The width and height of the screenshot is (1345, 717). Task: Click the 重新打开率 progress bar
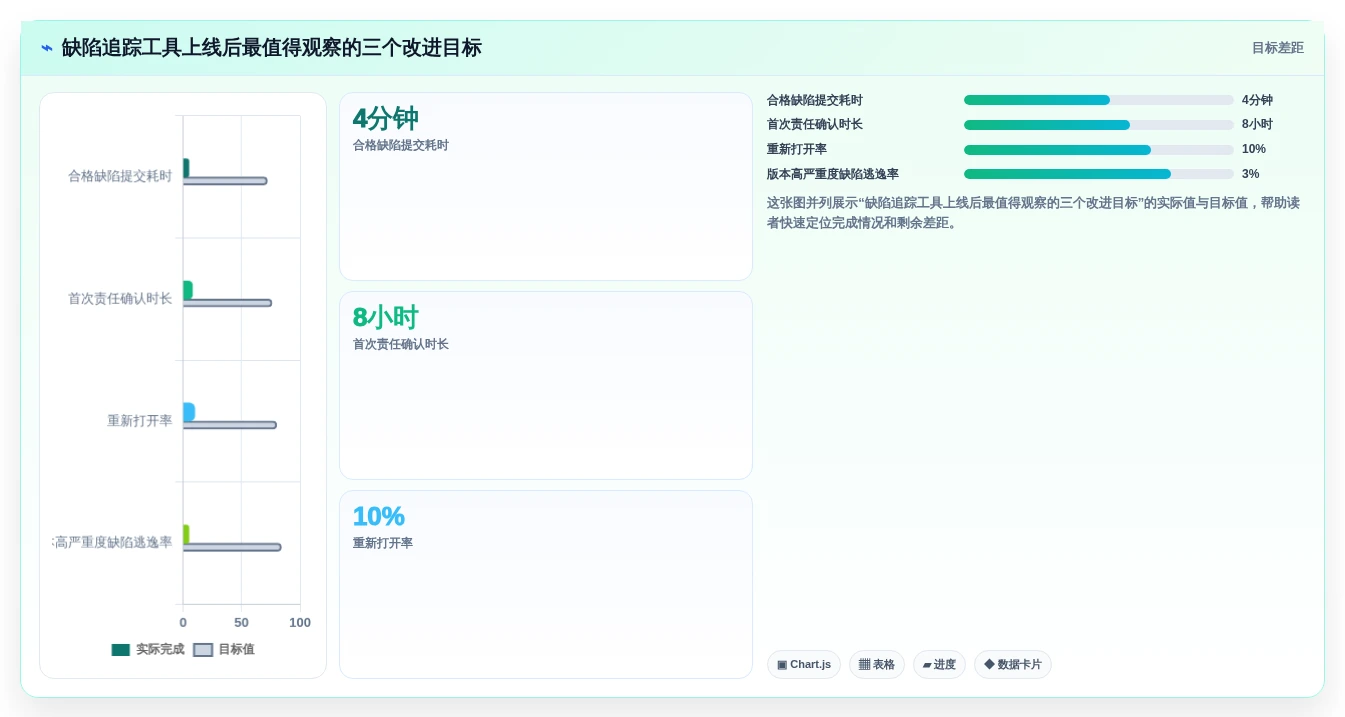[1098, 150]
